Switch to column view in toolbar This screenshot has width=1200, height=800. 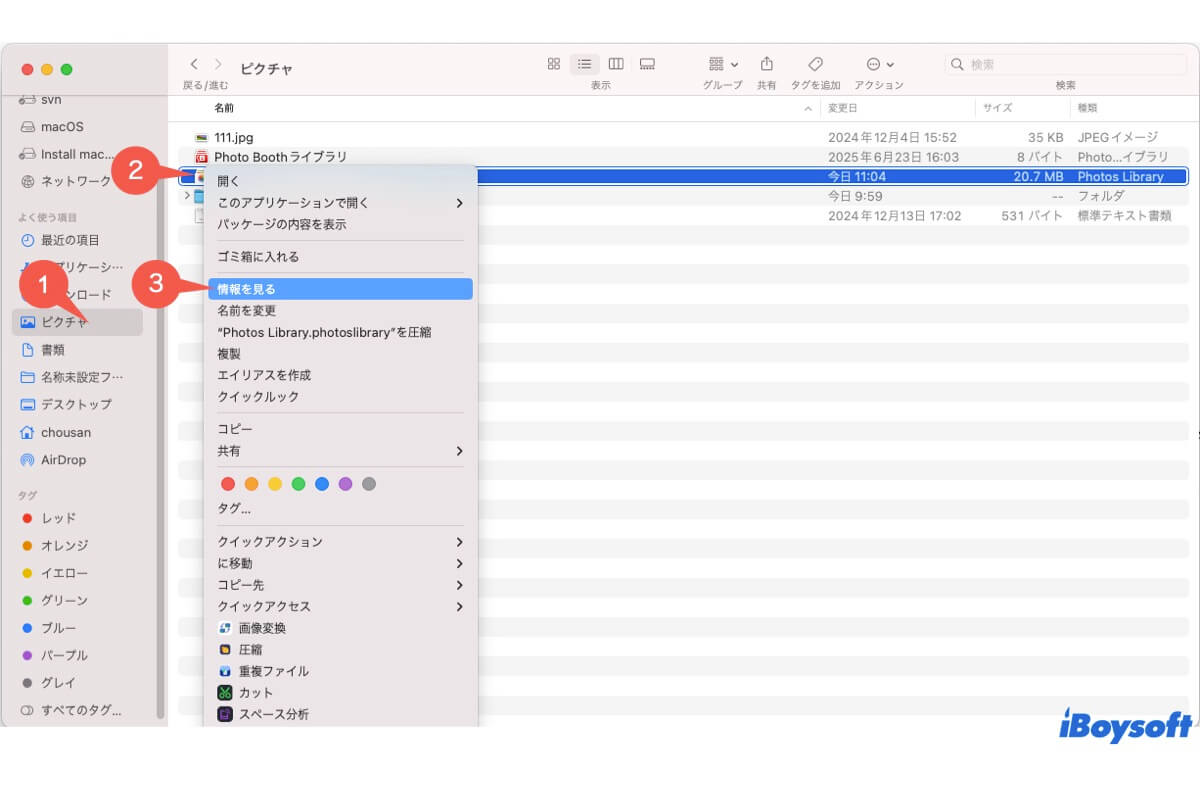pos(616,64)
